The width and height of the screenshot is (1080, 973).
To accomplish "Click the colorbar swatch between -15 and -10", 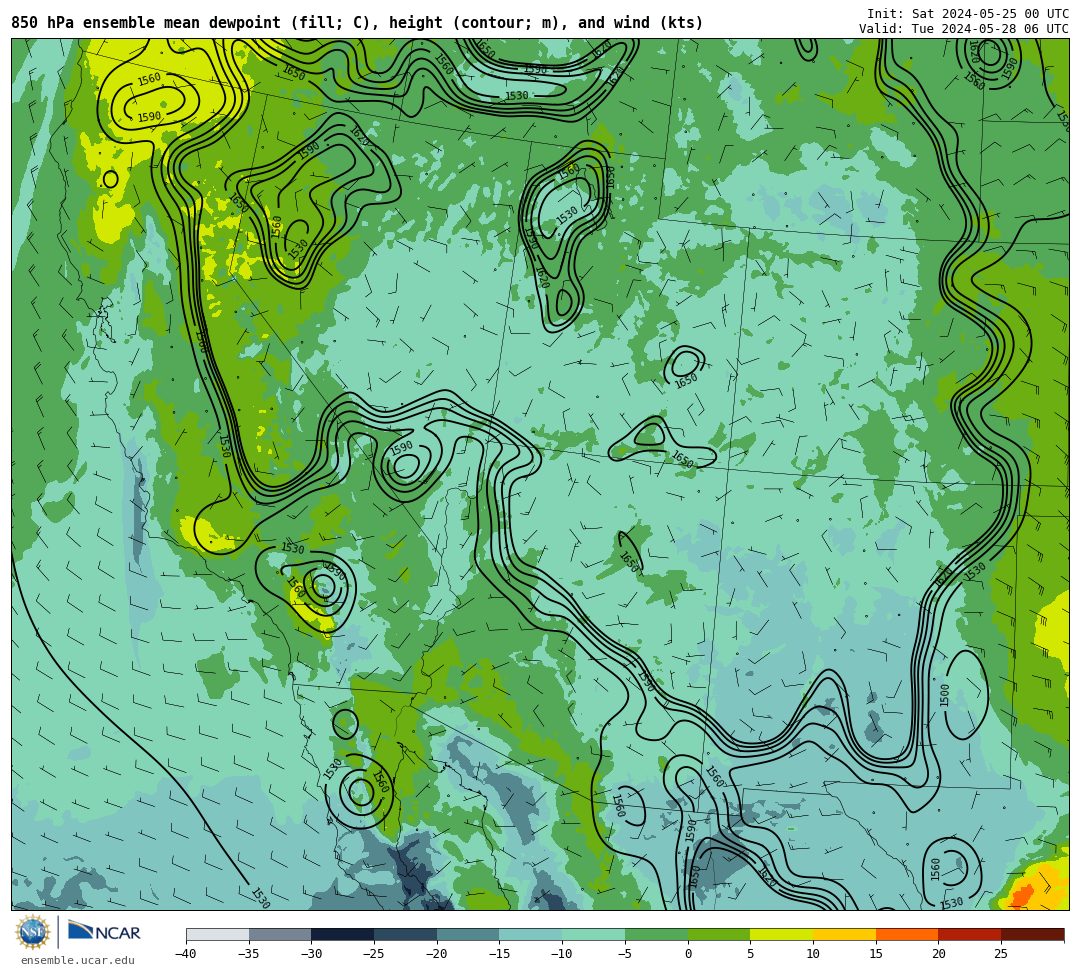I will tap(531, 934).
